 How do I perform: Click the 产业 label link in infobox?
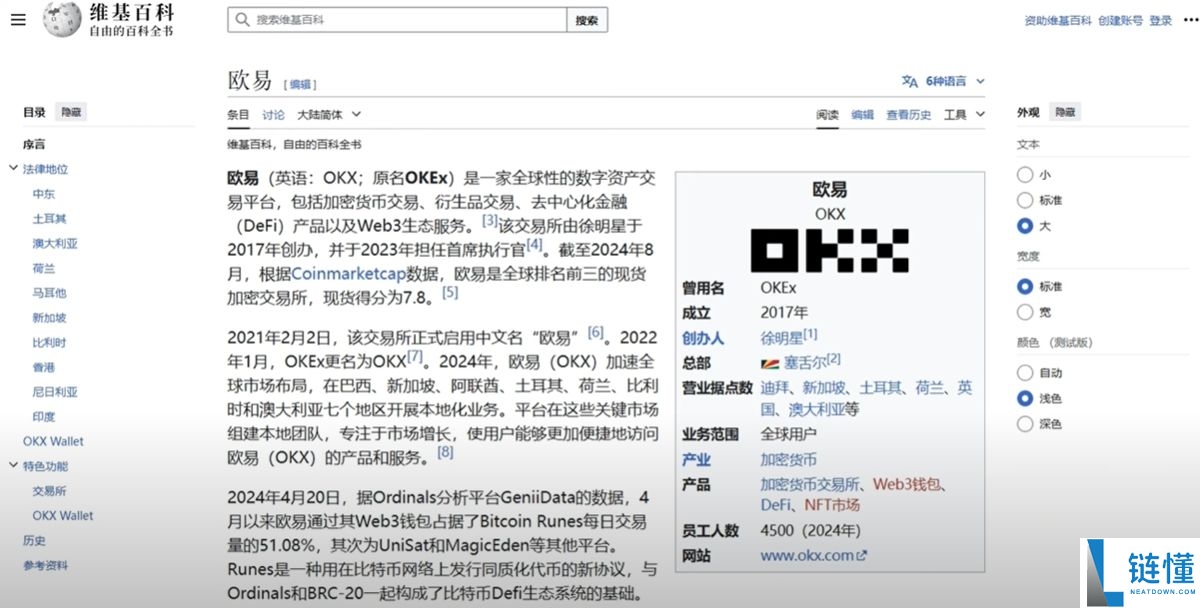696,460
